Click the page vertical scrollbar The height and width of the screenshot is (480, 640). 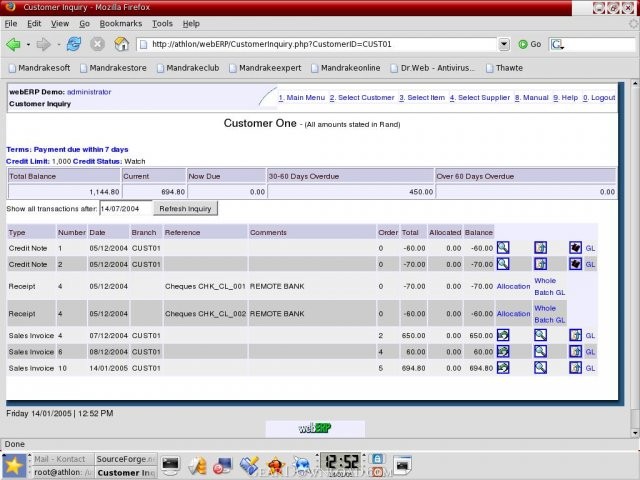pyautogui.click(x=635, y=258)
